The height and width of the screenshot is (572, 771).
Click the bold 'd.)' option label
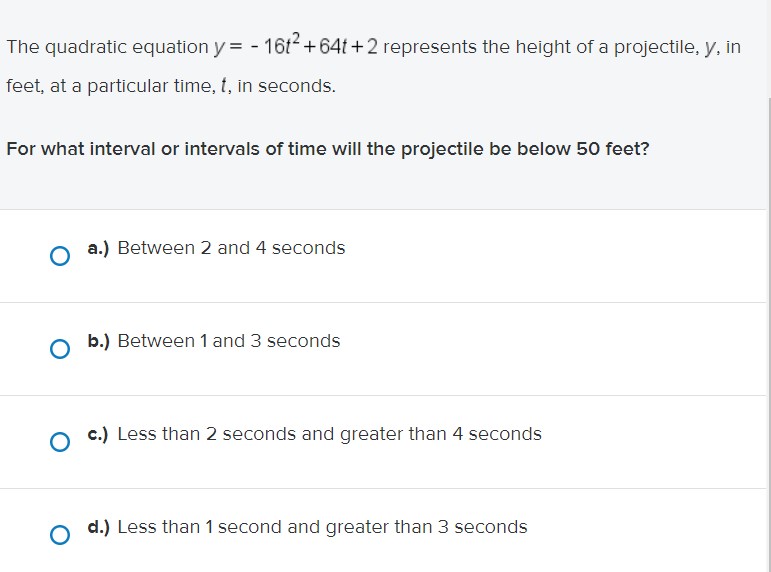point(98,527)
